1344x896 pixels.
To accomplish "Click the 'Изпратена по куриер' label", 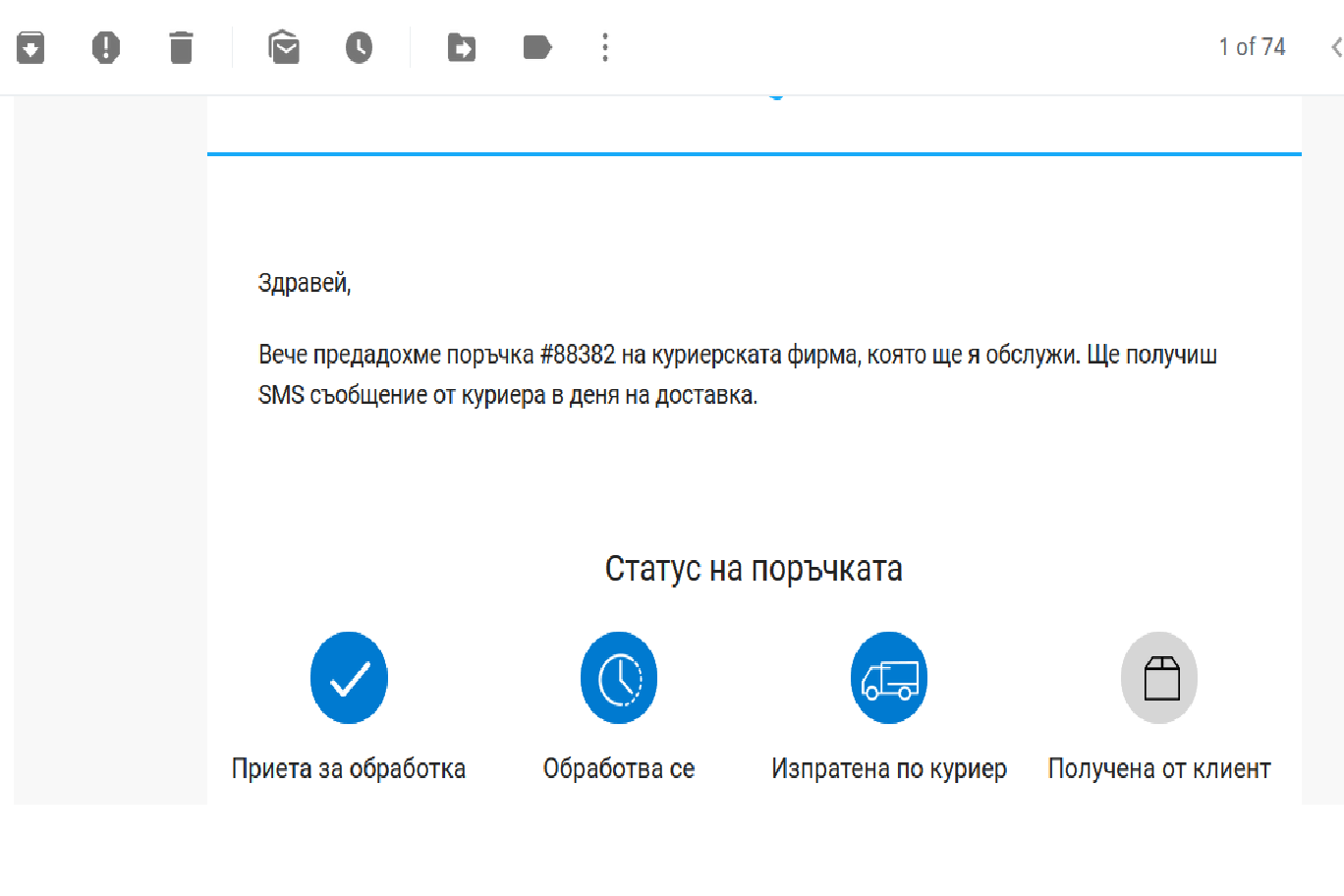I will point(889,768).
